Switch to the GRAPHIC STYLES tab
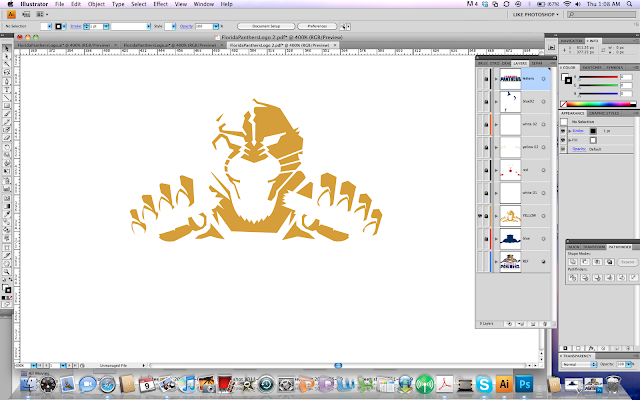Viewport: 640px width, 400px height. pos(604,113)
